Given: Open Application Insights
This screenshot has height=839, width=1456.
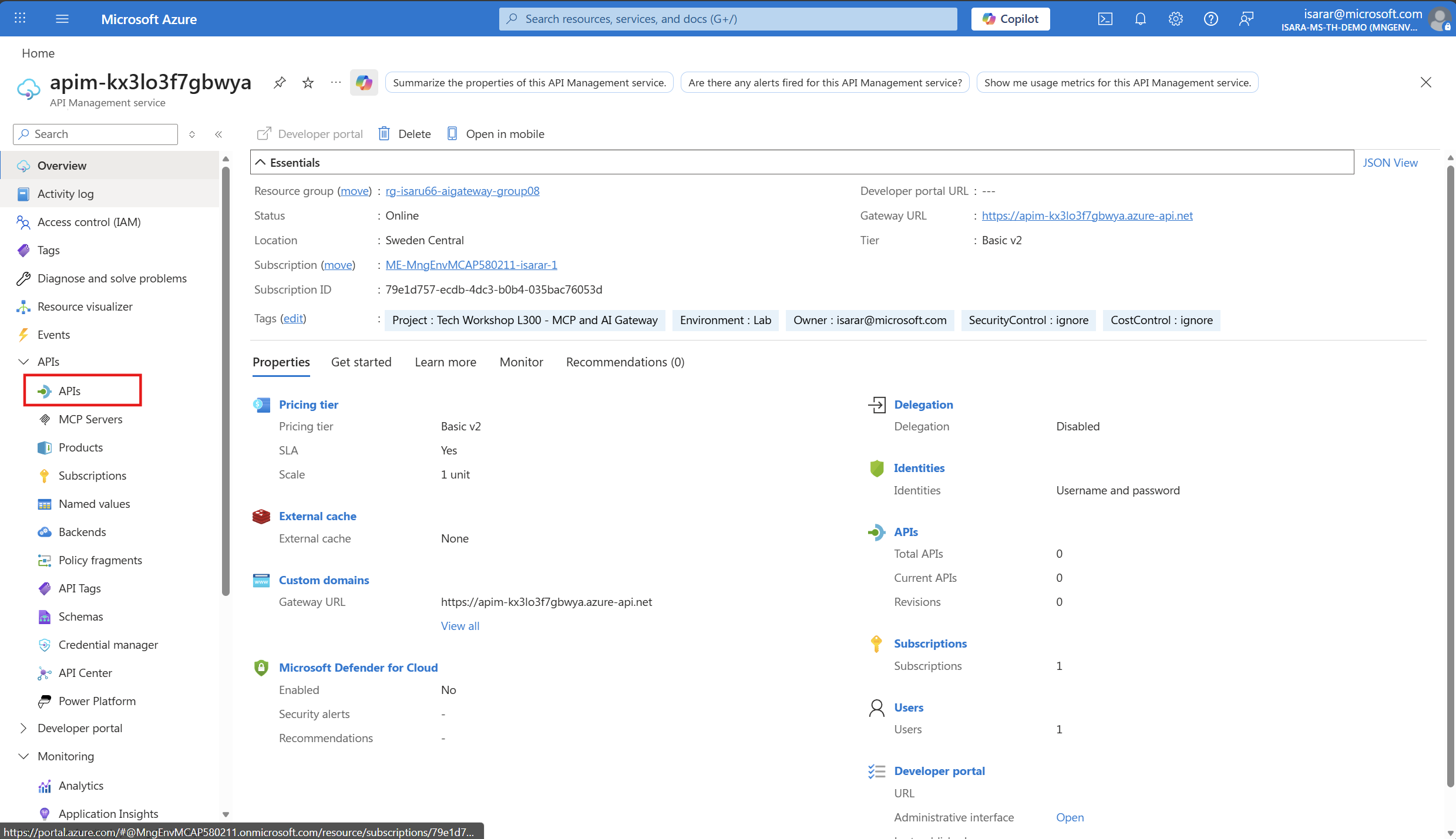Looking at the screenshot, I should point(109,814).
